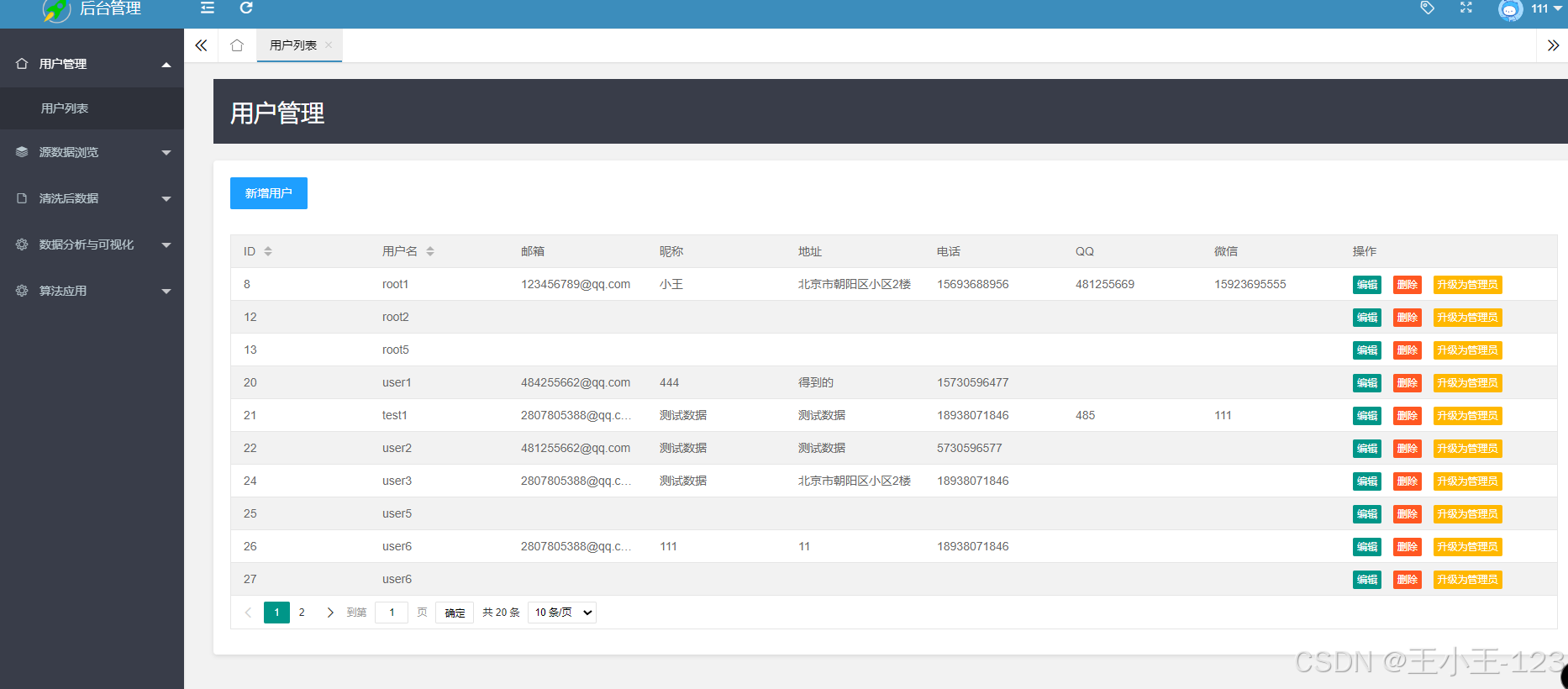
Task: Click the nickname 小王
Action: [671, 284]
